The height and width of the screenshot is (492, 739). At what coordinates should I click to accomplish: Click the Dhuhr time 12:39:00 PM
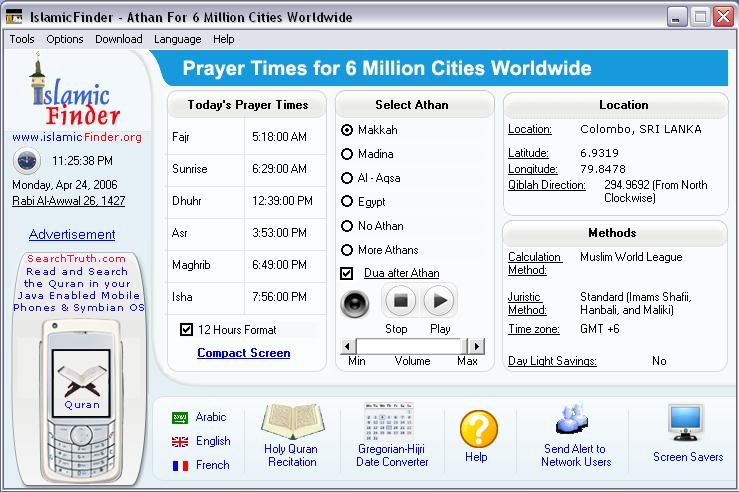tap(282, 201)
